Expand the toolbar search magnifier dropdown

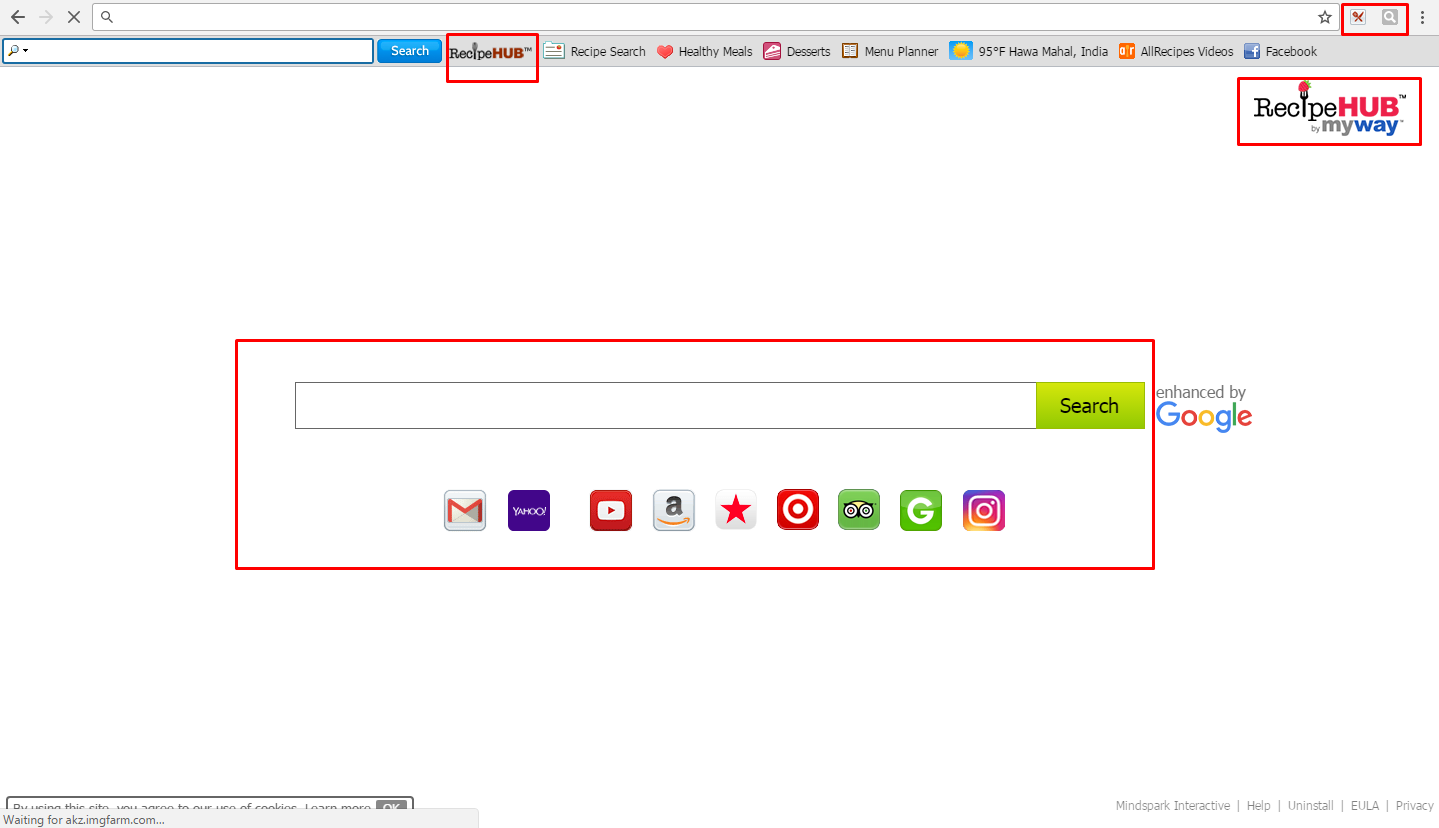pos(18,51)
